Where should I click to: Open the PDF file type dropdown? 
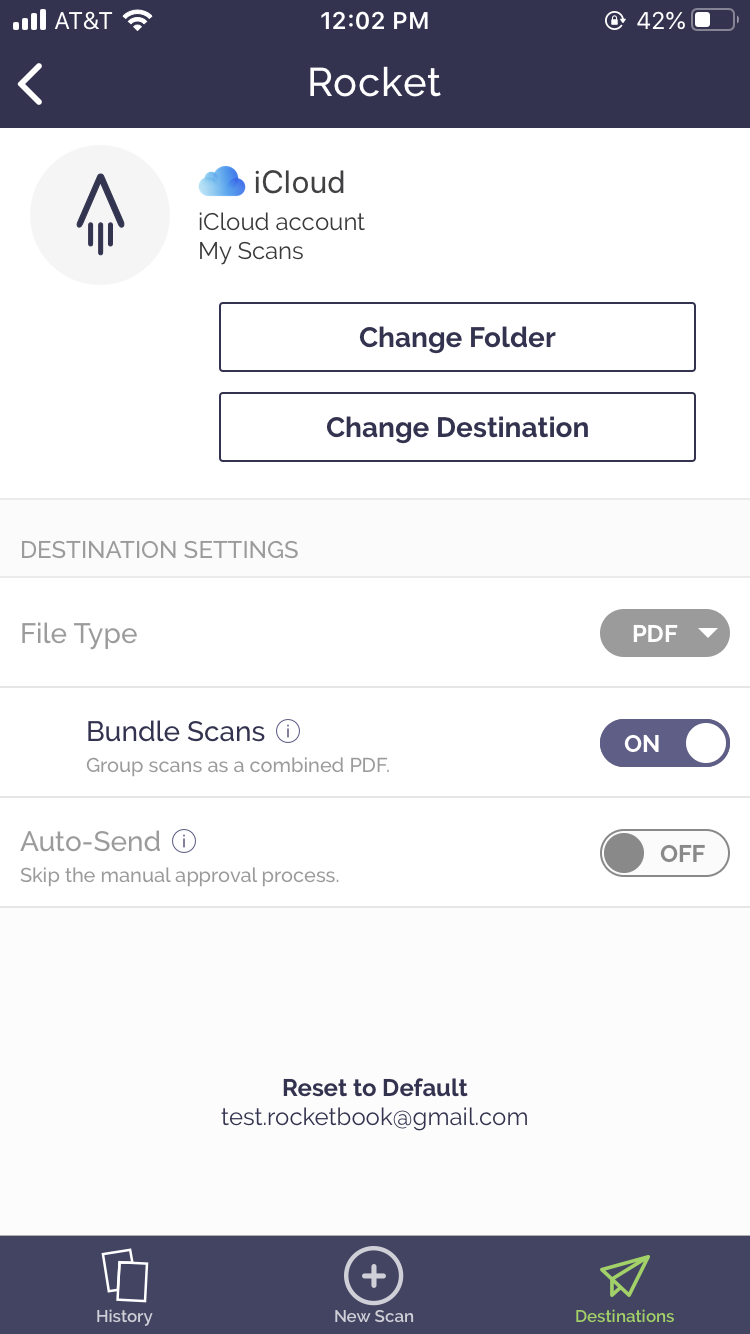pyautogui.click(x=664, y=634)
